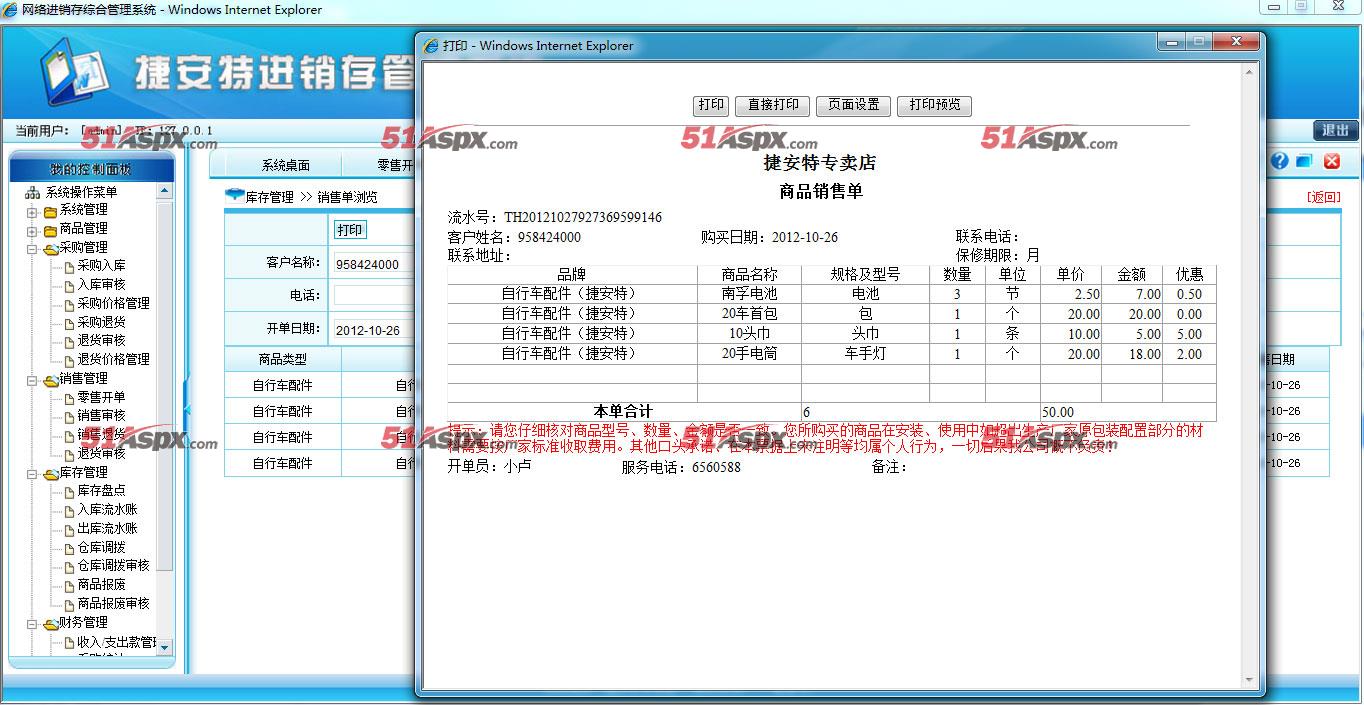This screenshot has width=1364, height=705.
Task: Open 零售开单 in the menu tree
Action: [x=101, y=397]
